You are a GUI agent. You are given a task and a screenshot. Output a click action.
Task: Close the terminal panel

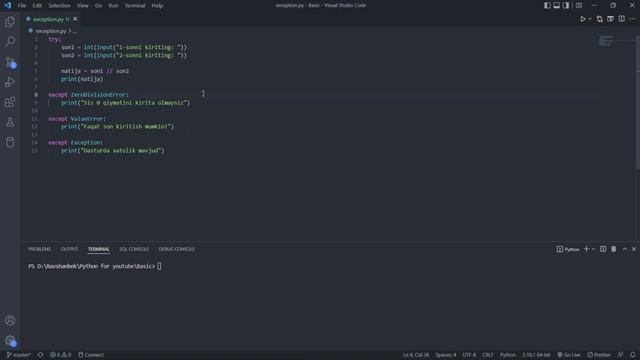click(634, 249)
